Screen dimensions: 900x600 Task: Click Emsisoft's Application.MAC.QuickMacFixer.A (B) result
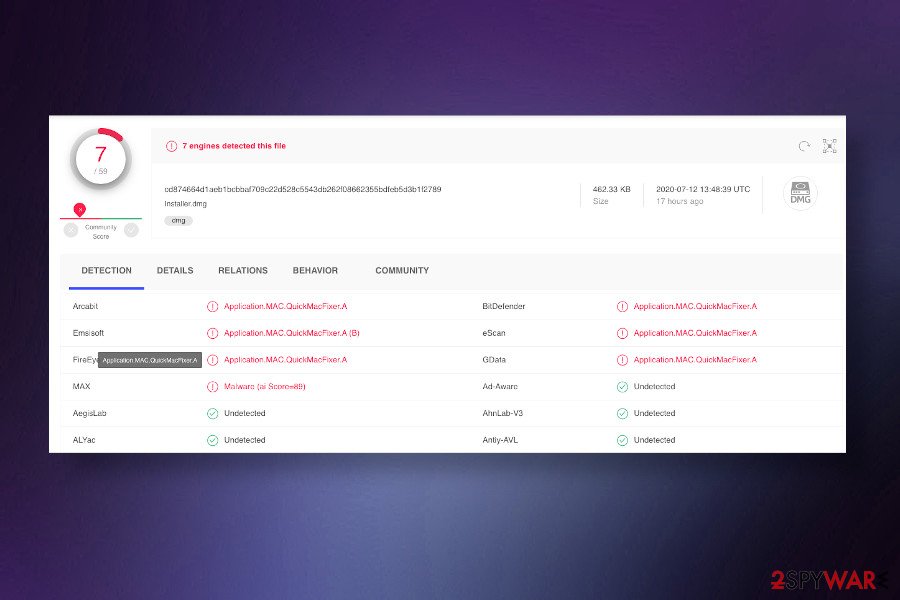point(292,333)
